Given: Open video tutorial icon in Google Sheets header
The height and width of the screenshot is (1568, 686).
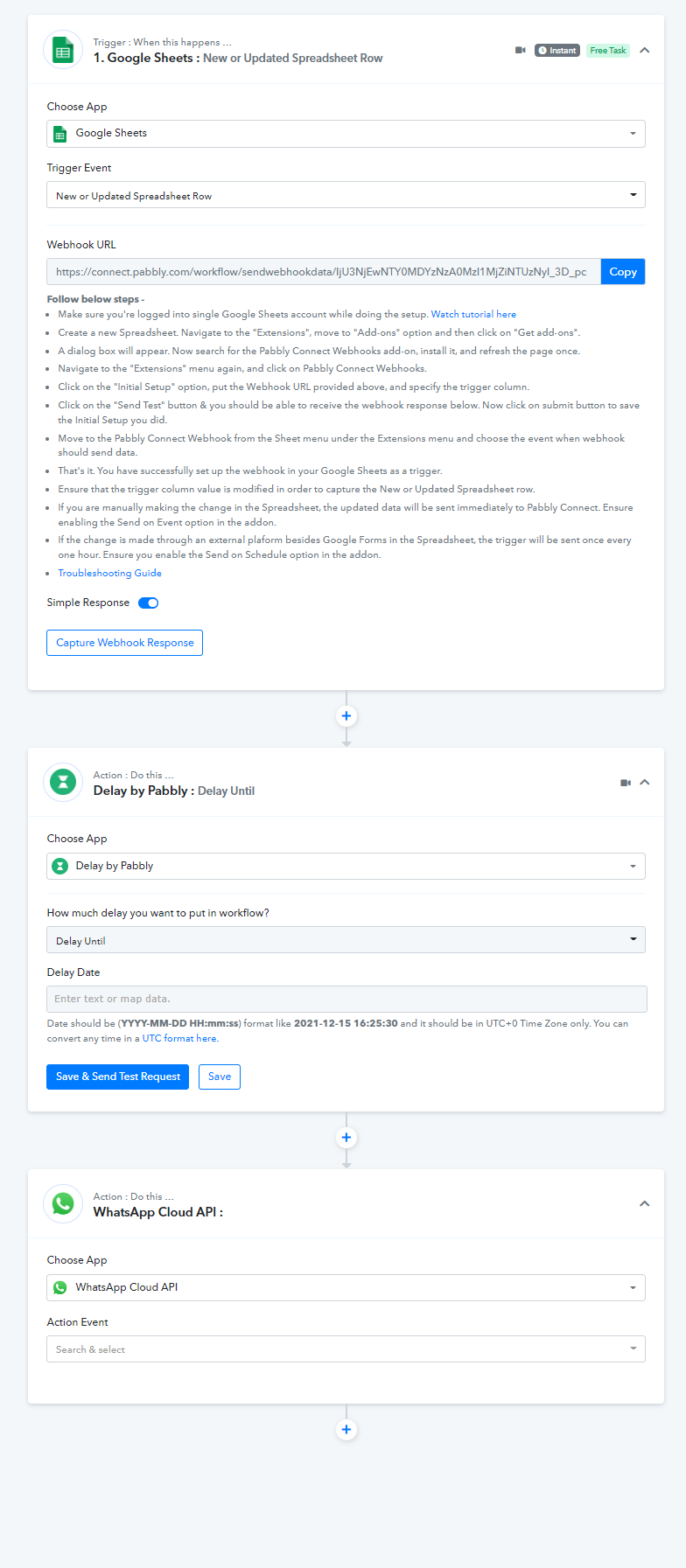Looking at the screenshot, I should coord(521,50).
